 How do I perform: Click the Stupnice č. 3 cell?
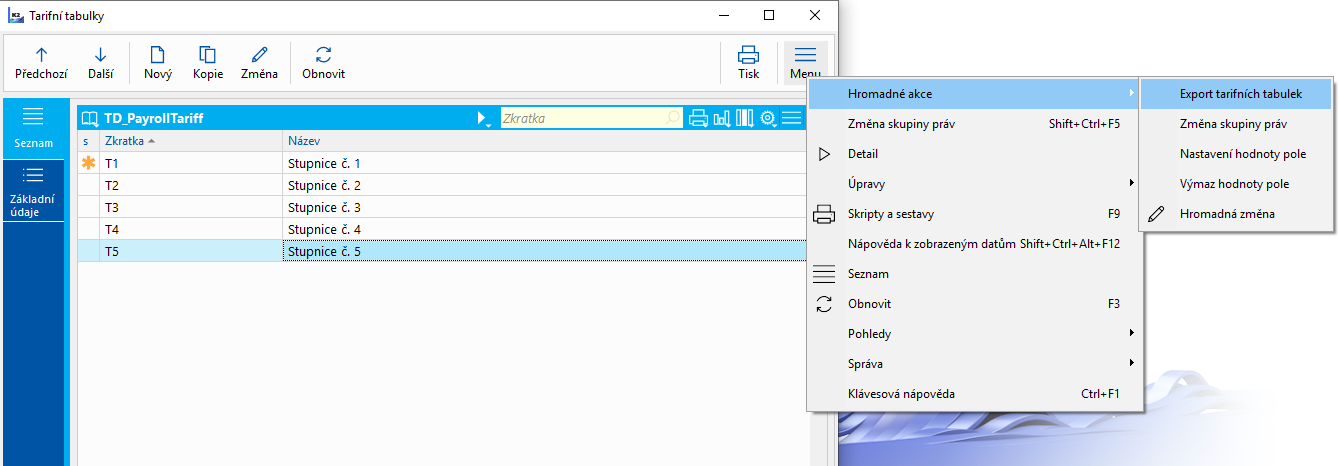pos(545,207)
